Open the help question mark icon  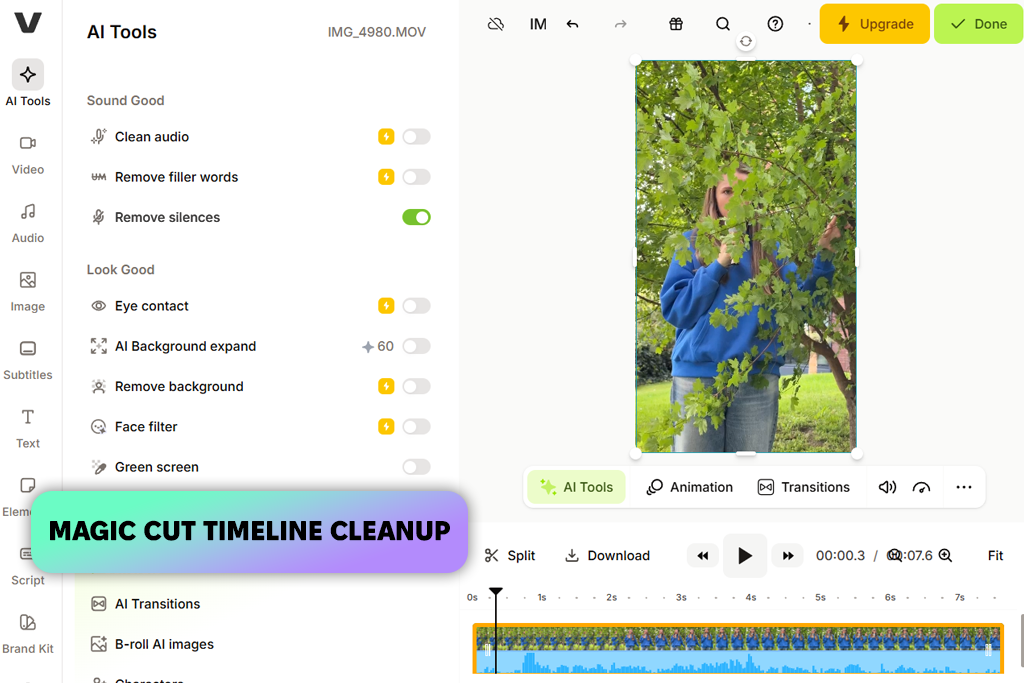(x=775, y=24)
